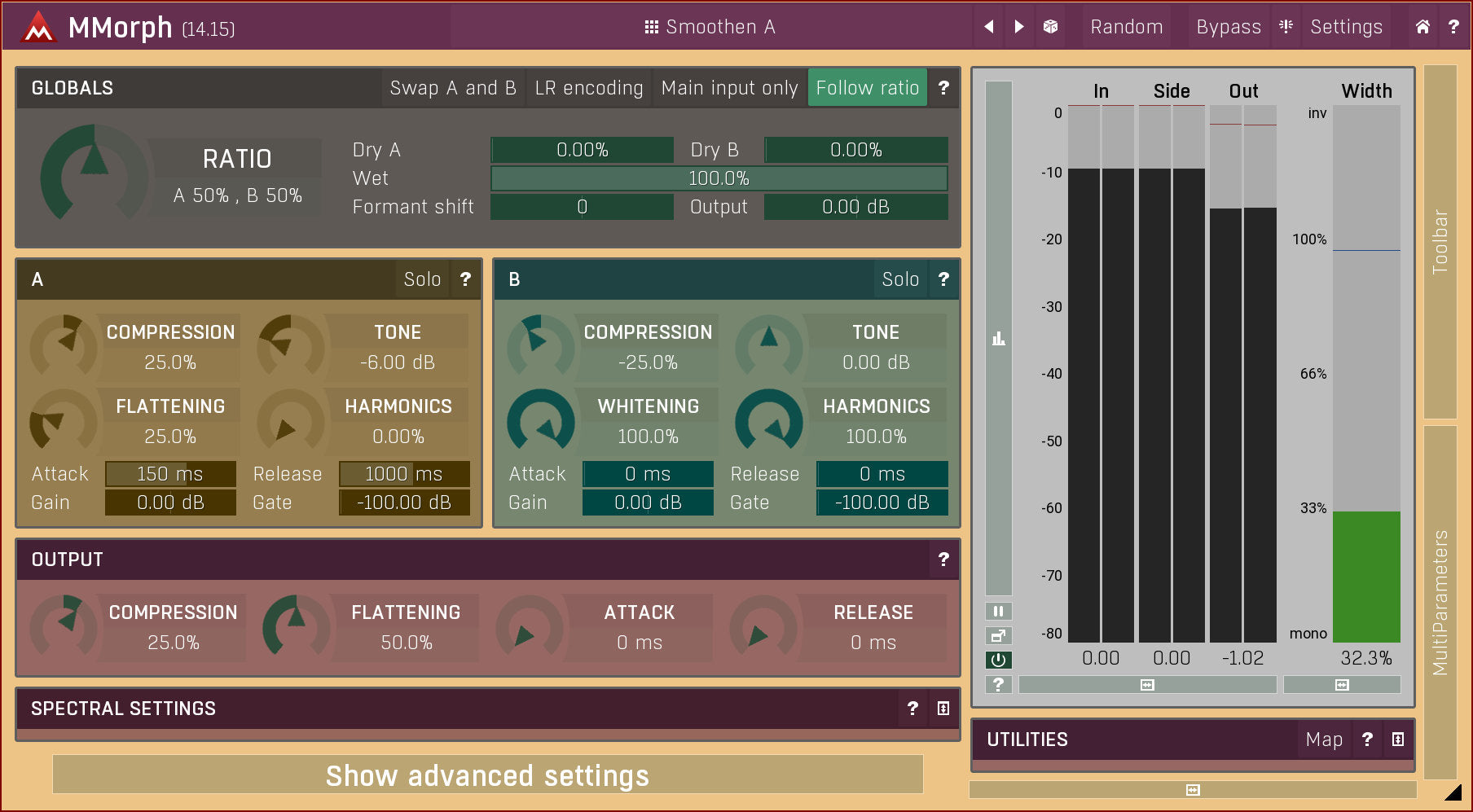The width and height of the screenshot is (1473, 812).
Task: Expand the Spectral Settings panel
Action: [x=943, y=709]
